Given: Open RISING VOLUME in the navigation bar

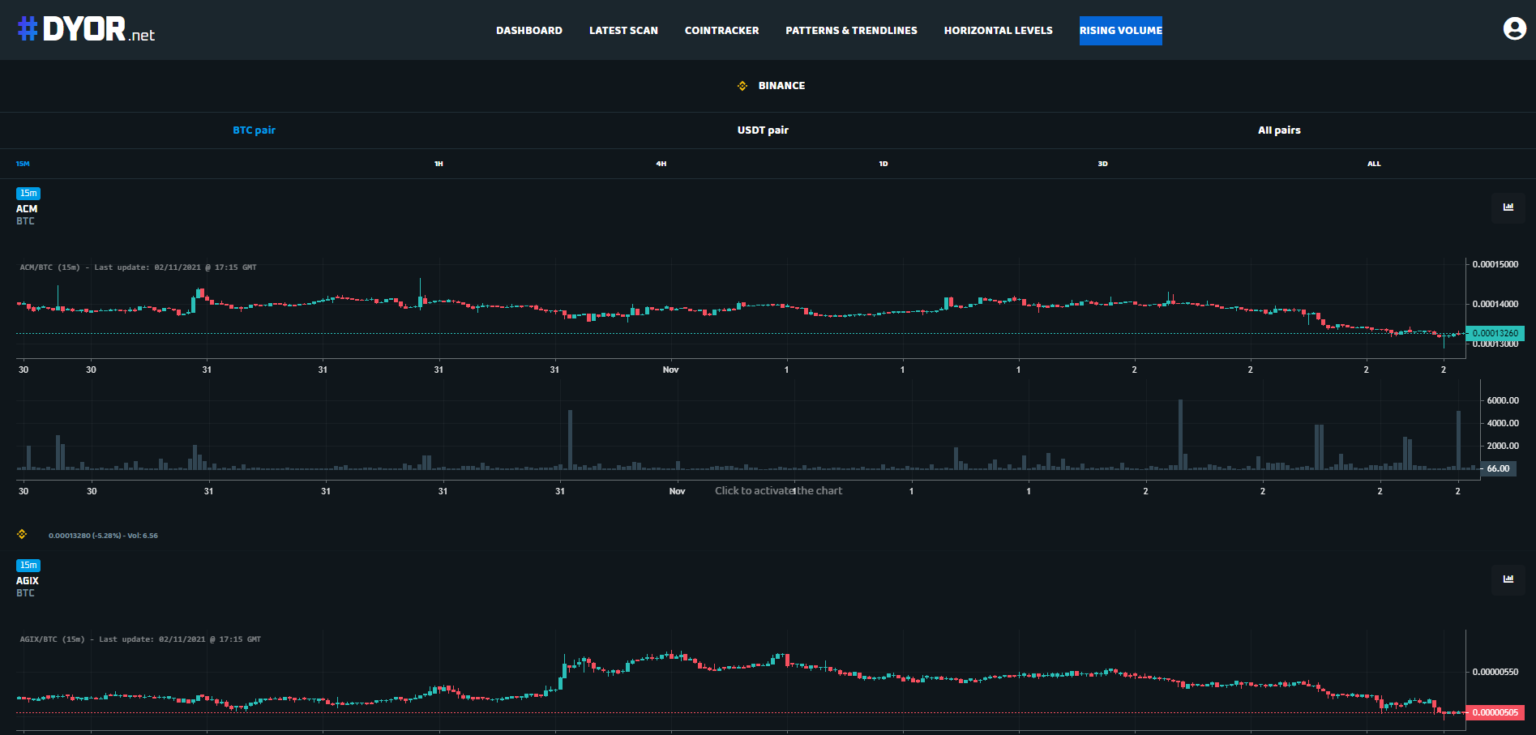Looking at the screenshot, I should pos(1120,30).
